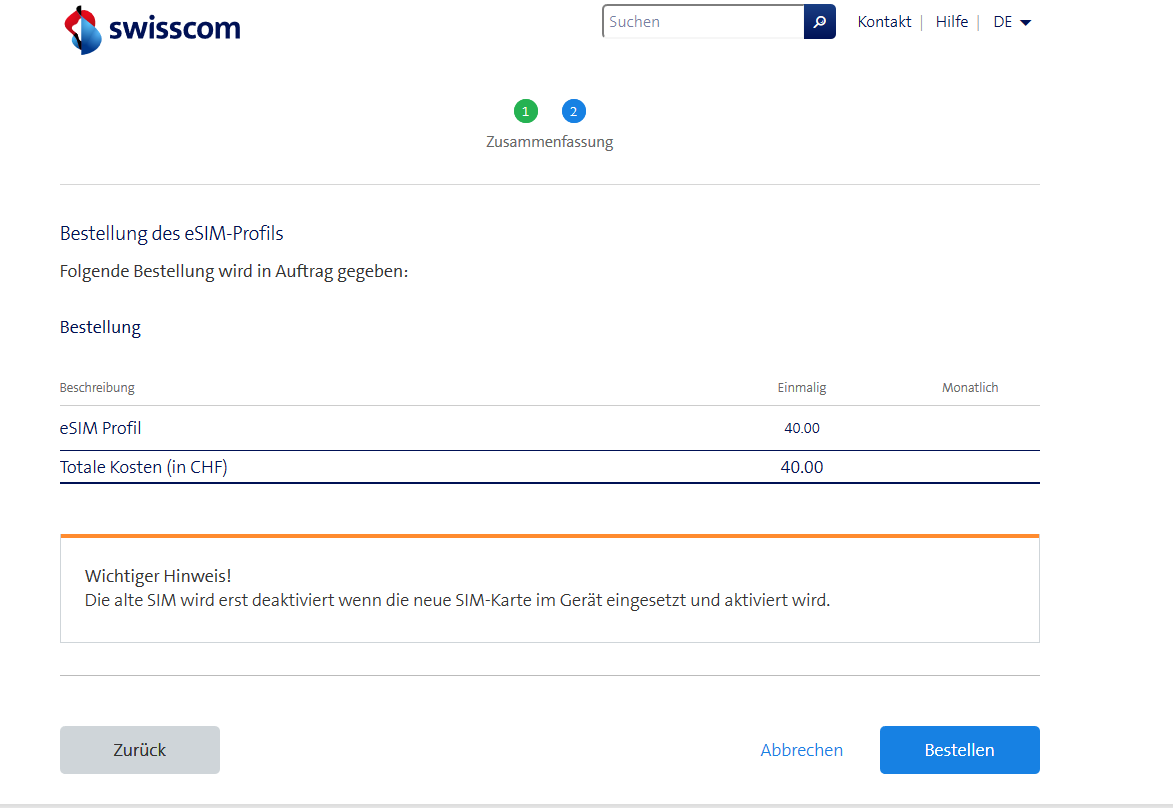Confirm order with Bestellen button
Screen dimensions: 1173x808
pos(959,750)
